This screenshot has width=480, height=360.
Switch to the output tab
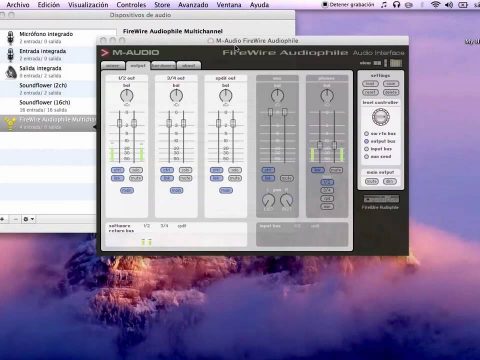pyautogui.click(x=138, y=66)
